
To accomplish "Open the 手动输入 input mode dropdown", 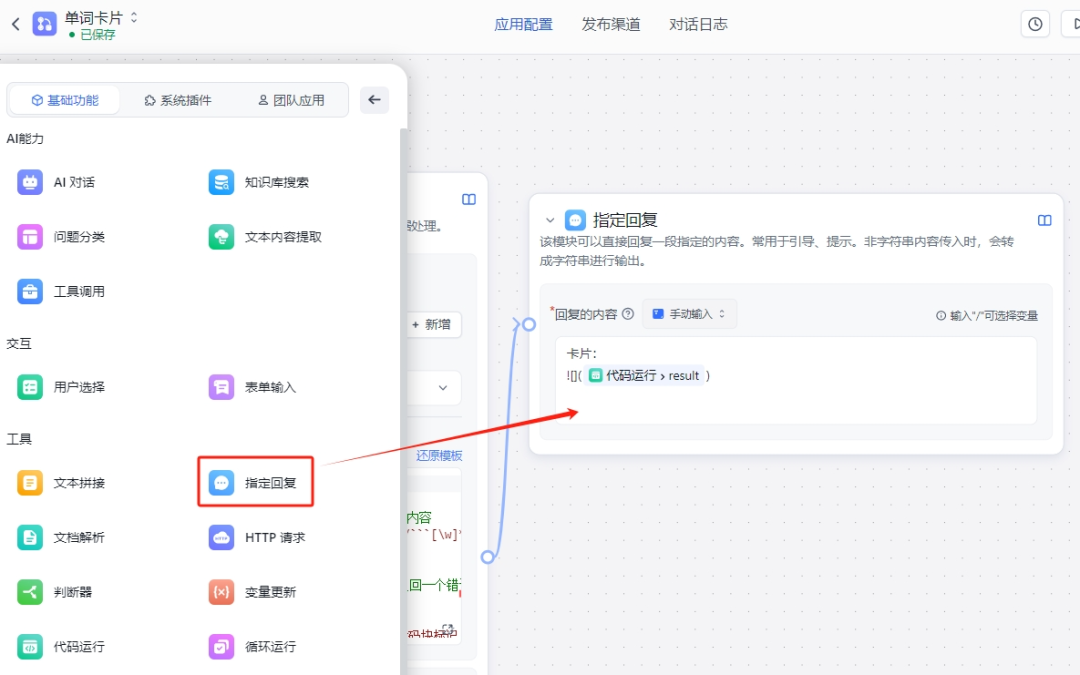I will click(x=689, y=314).
